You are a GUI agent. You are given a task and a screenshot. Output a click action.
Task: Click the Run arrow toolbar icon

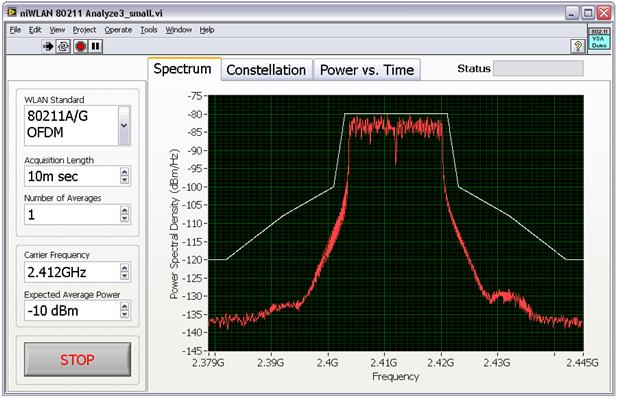point(48,47)
